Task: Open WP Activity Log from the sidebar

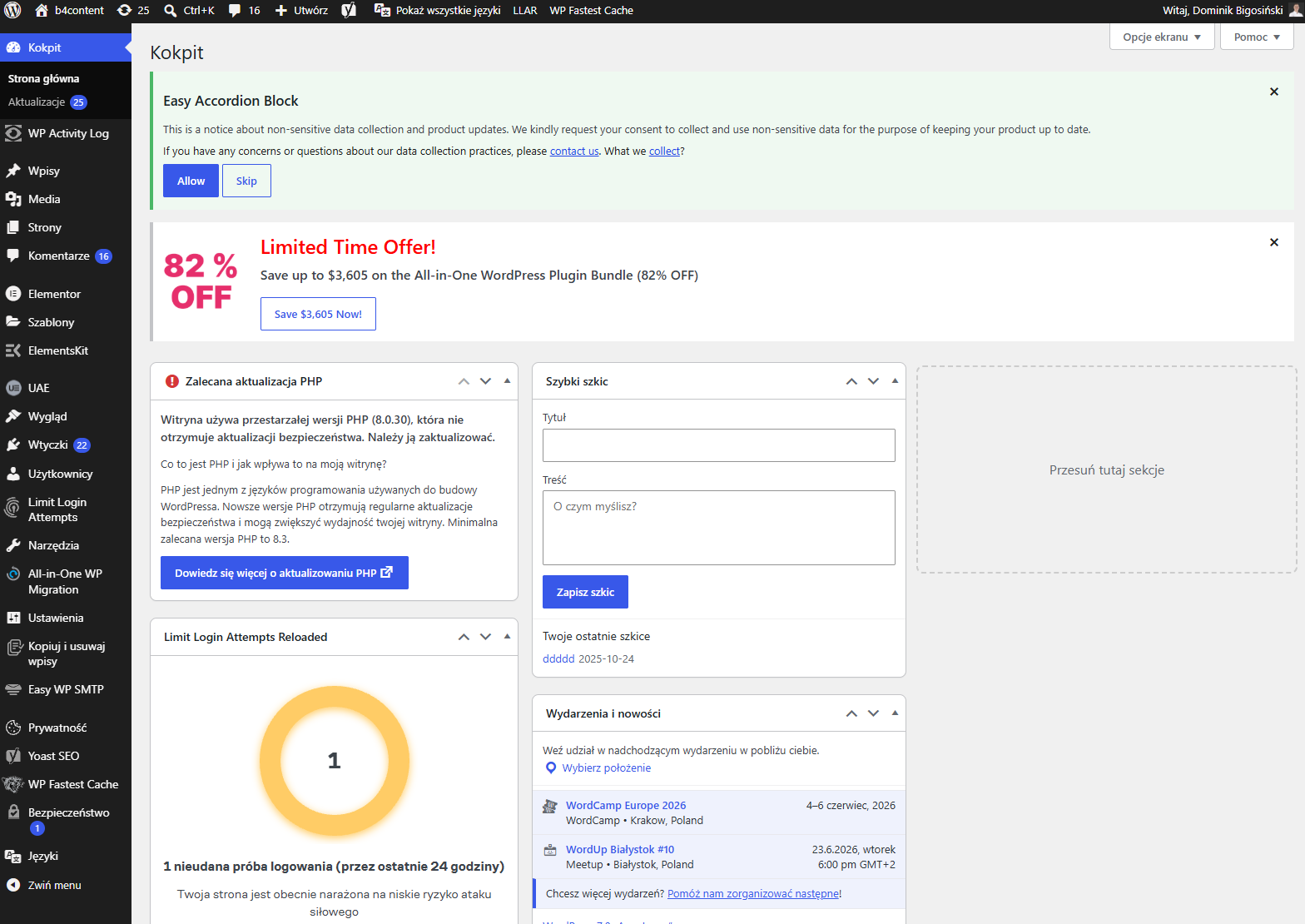Action: 66,133
